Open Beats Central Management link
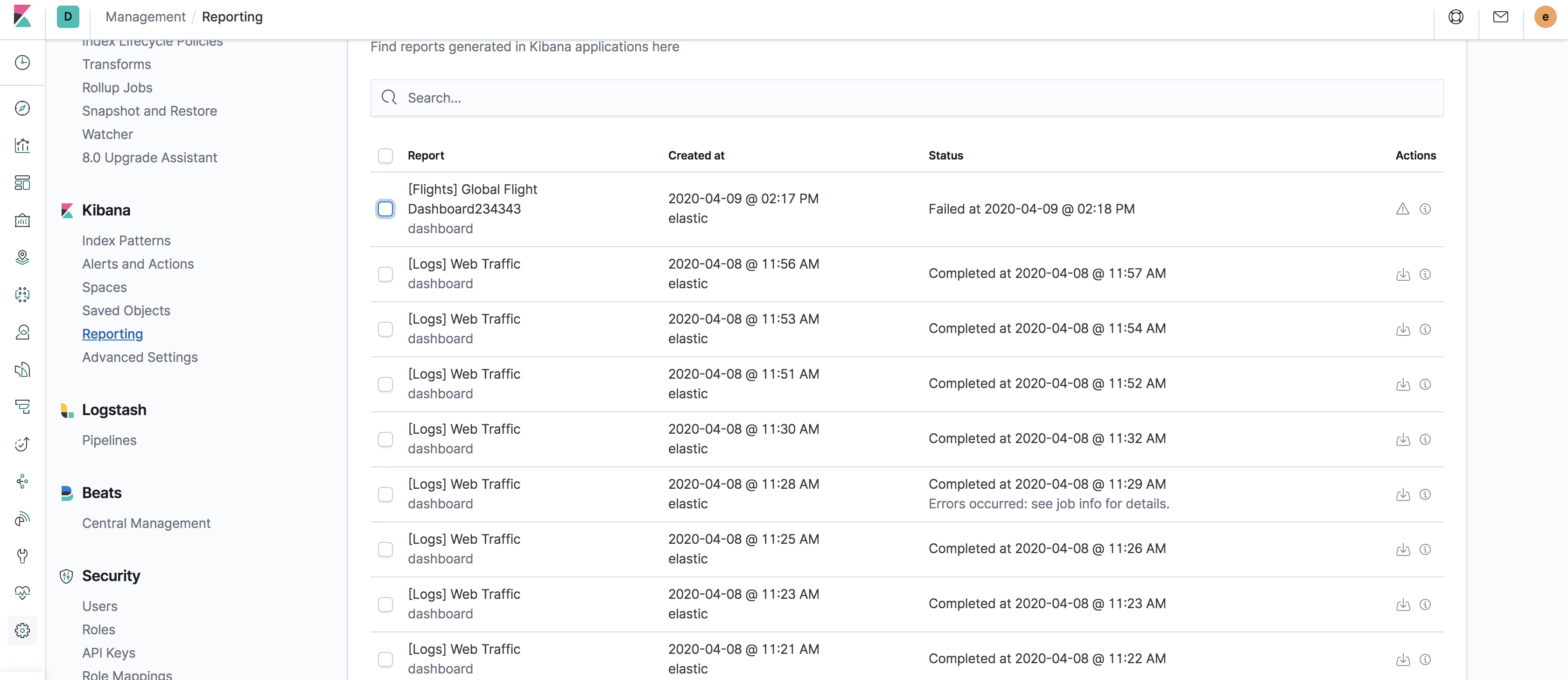 (x=147, y=524)
